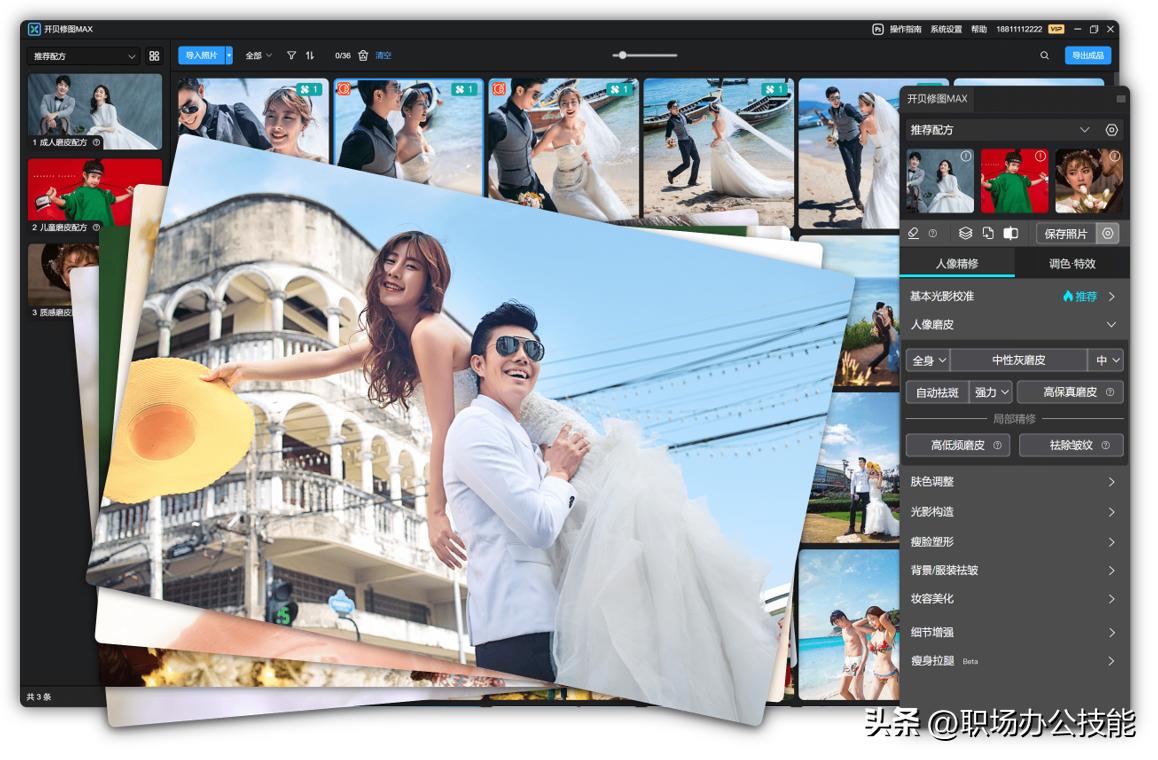Viewport: 1158px width, 760px height.
Task: Enable 自动祛斑 auto blemish removal
Action: pyautogui.click(x=936, y=392)
